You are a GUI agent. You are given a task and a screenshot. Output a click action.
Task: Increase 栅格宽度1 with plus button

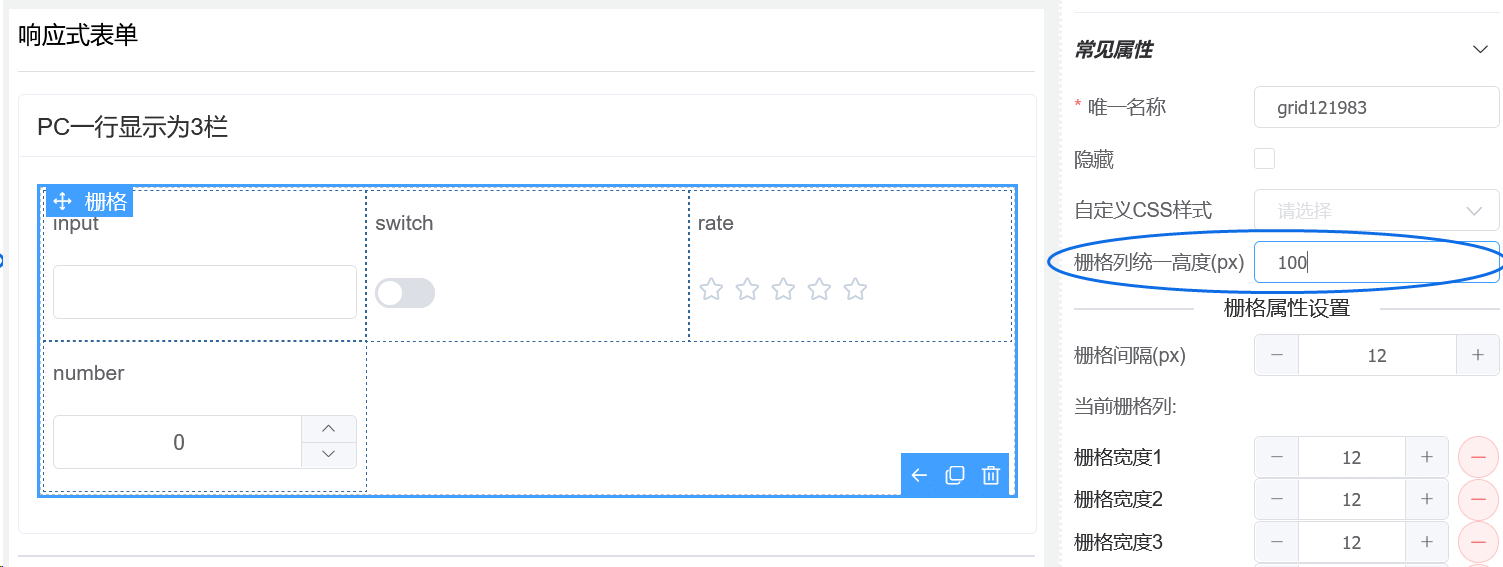pyautogui.click(x=1427, y=457)
